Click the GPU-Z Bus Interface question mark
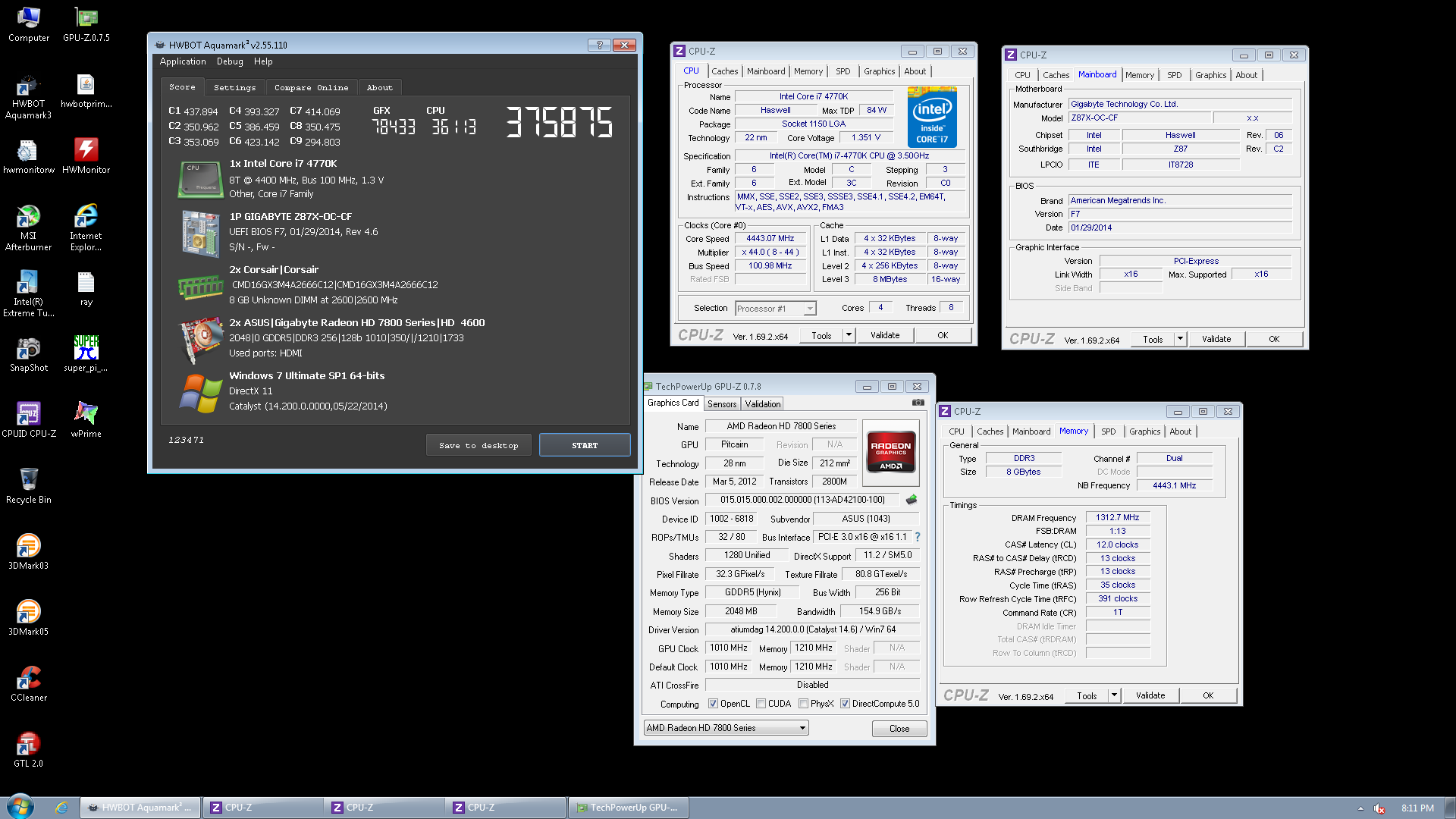Image resolution: width=1456 pixels, height=819 pixels. pos(918,537)
